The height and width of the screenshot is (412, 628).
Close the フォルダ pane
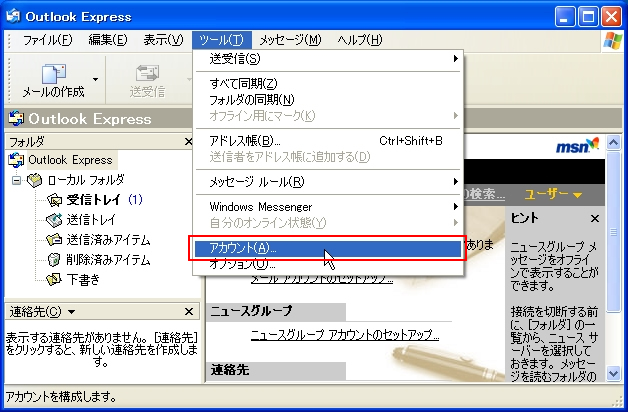tap(188, 141)
